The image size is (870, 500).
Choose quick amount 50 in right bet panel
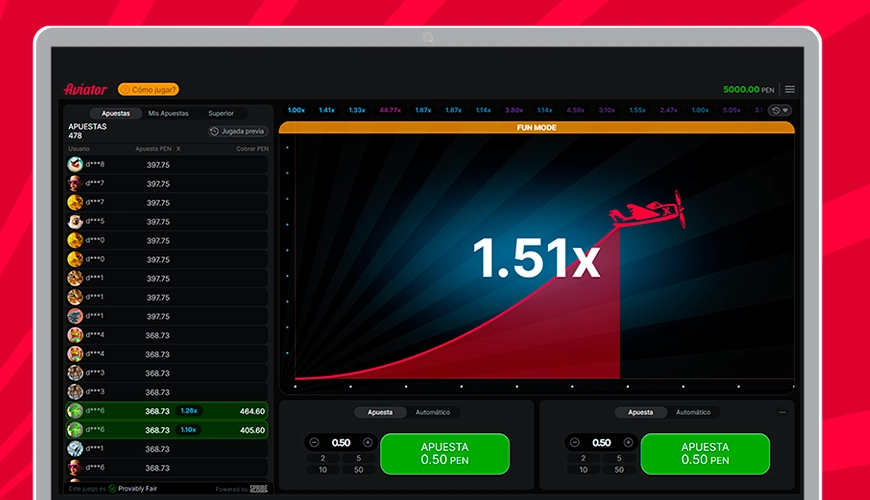(619, 470)
